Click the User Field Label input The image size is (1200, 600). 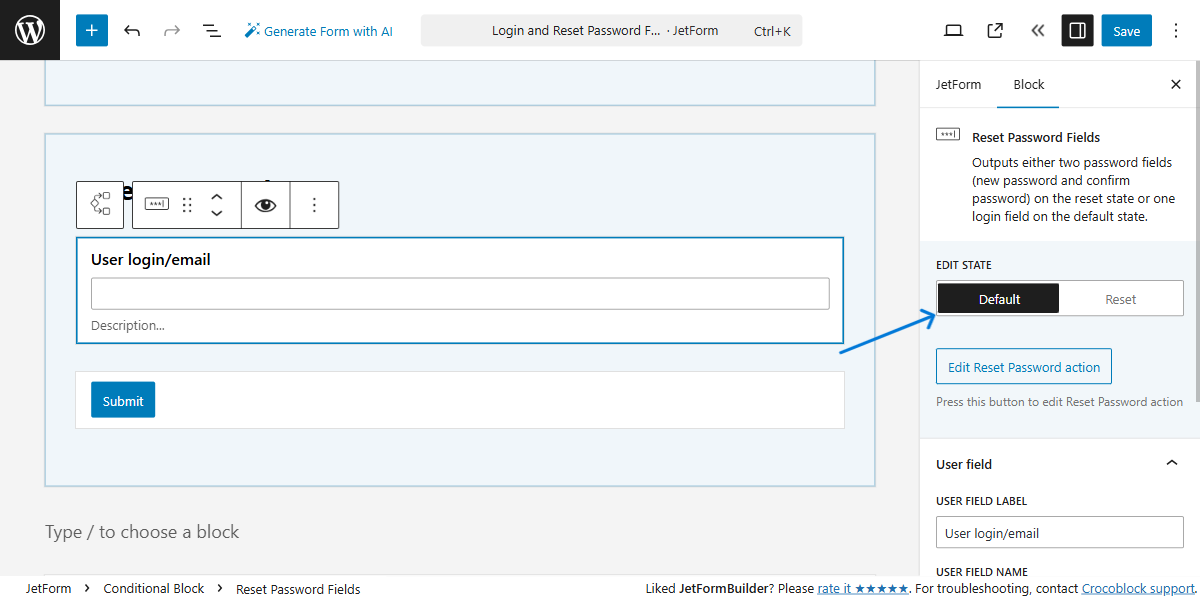tap(1059, 532)
